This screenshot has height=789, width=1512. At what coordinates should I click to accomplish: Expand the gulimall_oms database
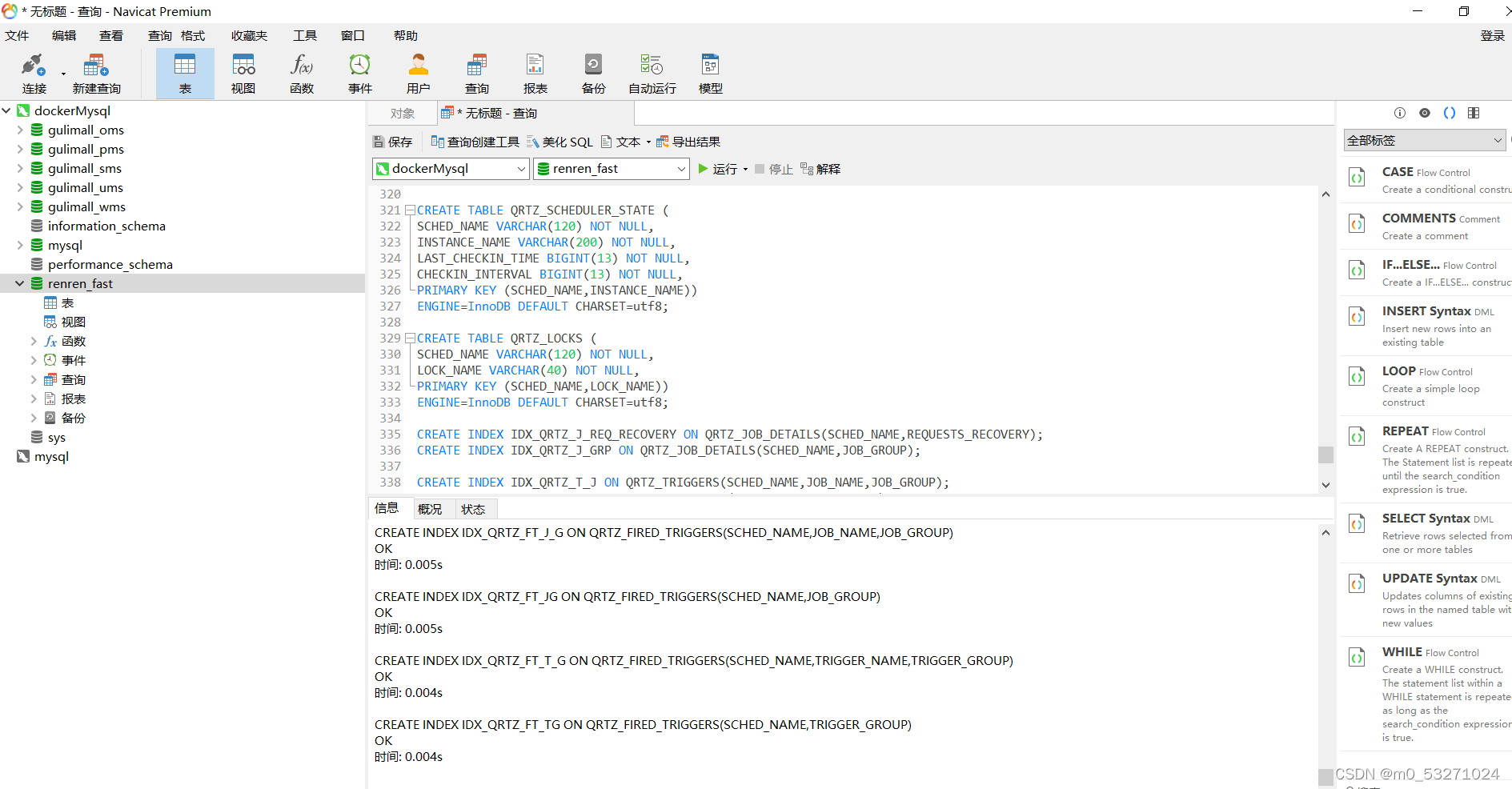tap(20, 130)
